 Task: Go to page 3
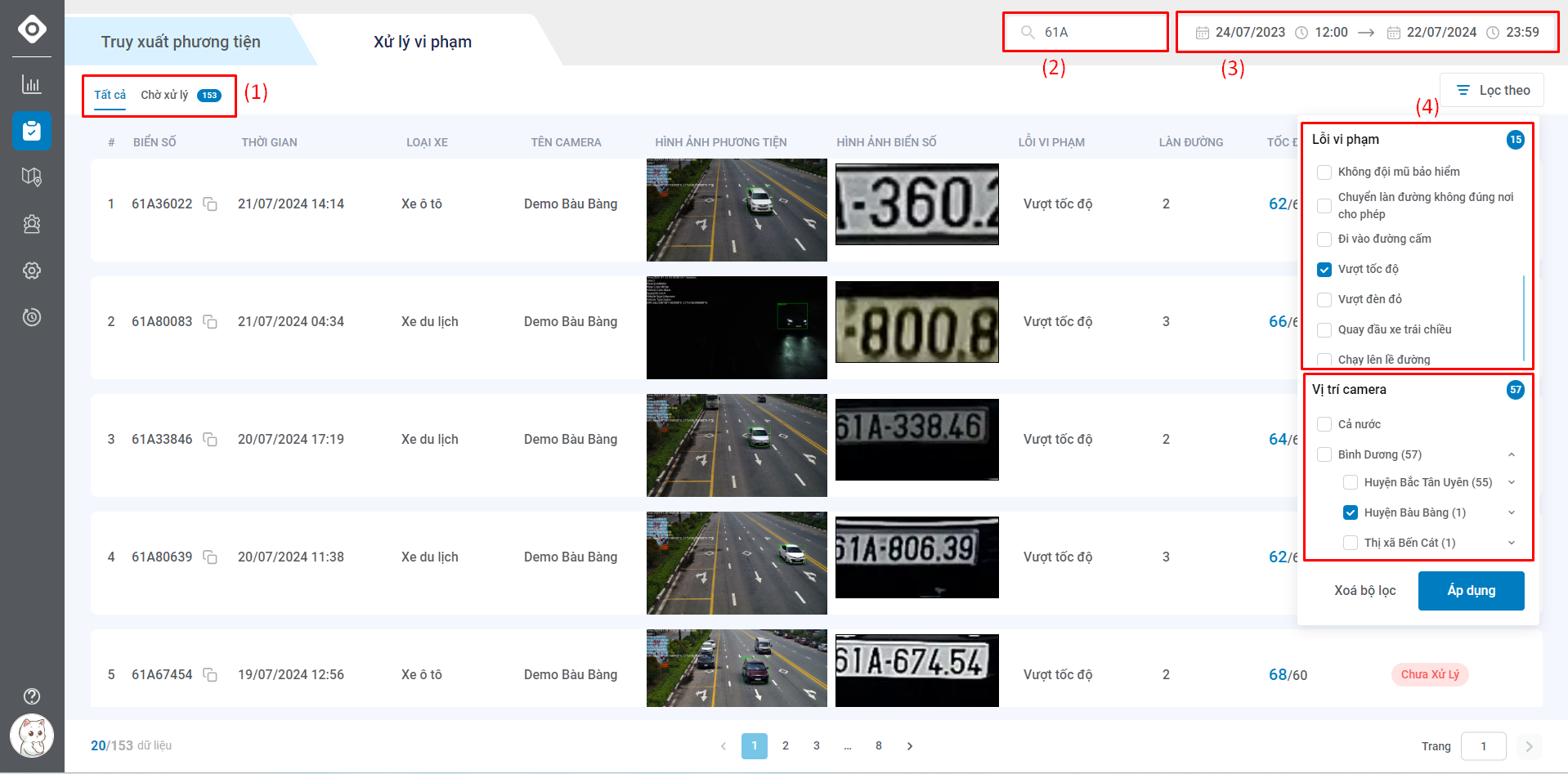[x=817, y=746]
